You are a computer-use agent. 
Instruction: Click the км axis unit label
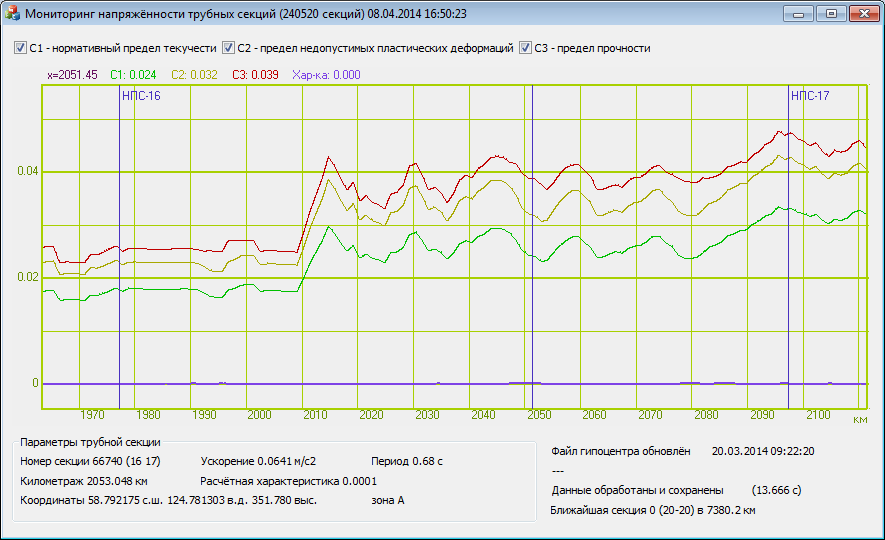coord(860,420)
